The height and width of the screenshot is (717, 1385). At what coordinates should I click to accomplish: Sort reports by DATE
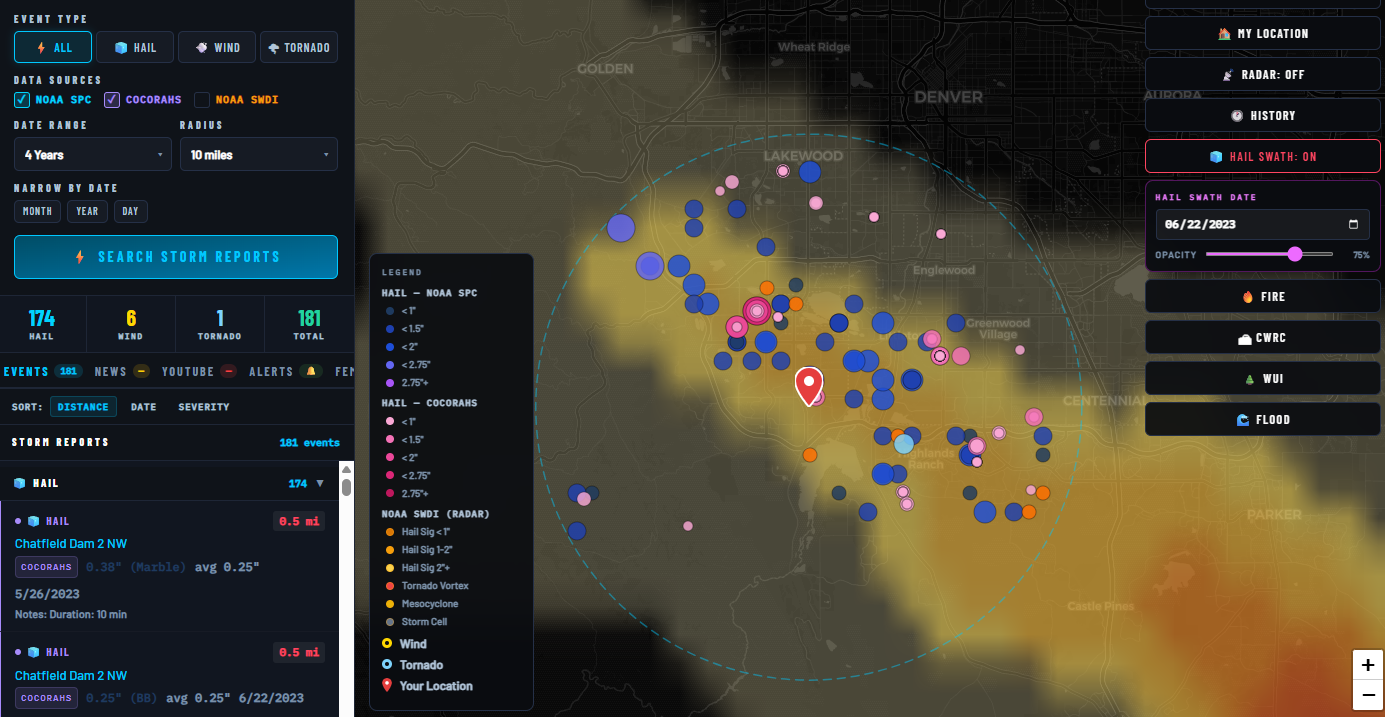[x=143, y=407]
